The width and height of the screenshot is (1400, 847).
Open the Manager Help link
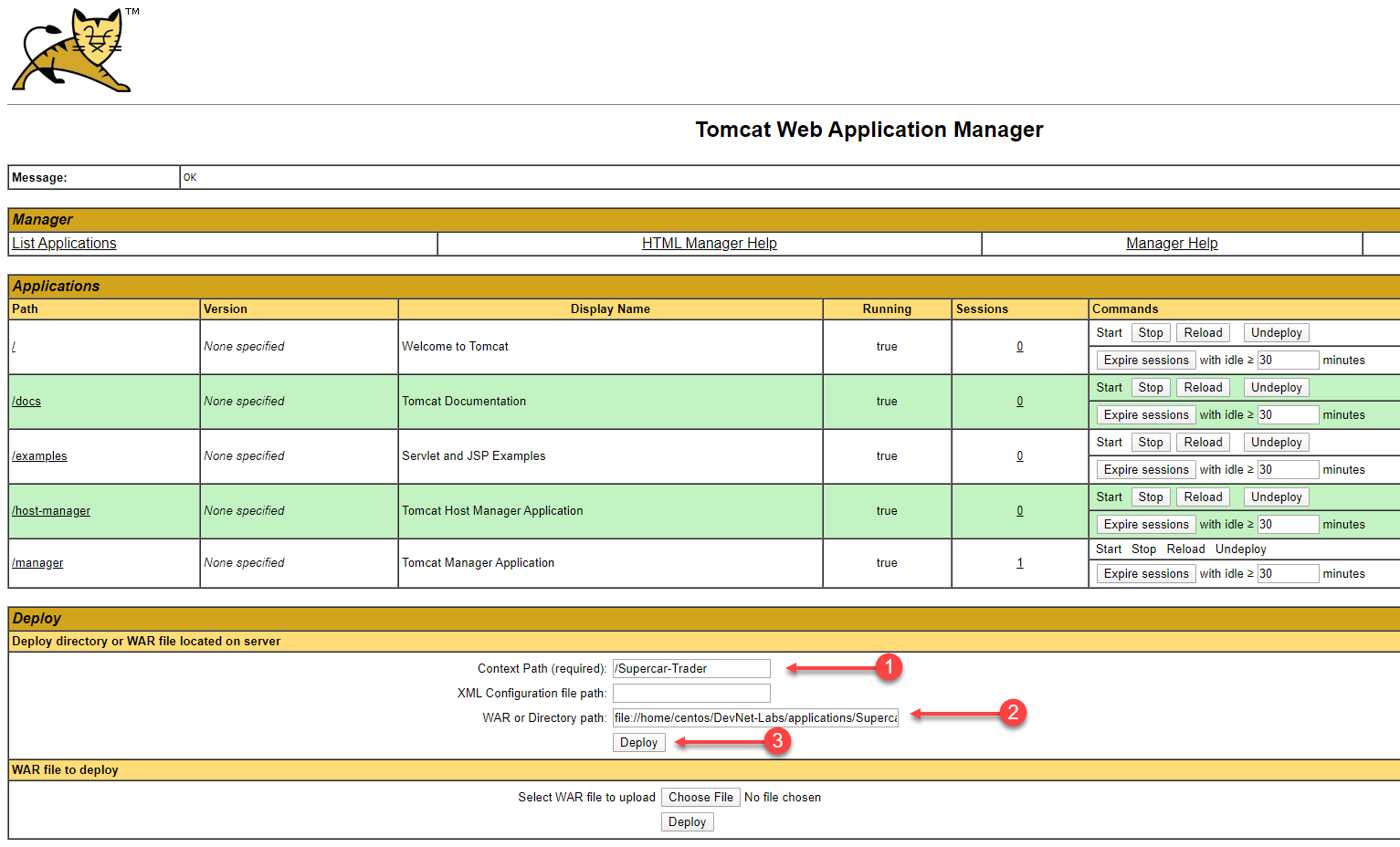point(1172,244)
